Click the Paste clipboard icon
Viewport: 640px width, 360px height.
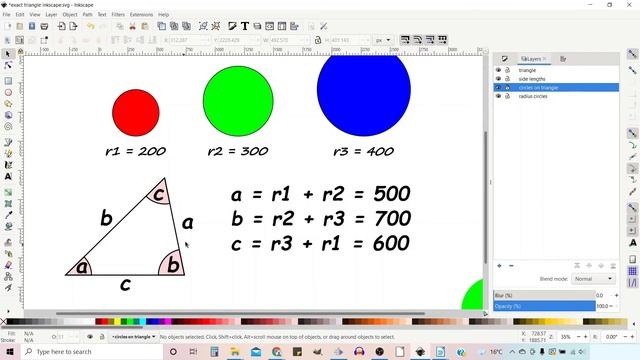point(144,27)
